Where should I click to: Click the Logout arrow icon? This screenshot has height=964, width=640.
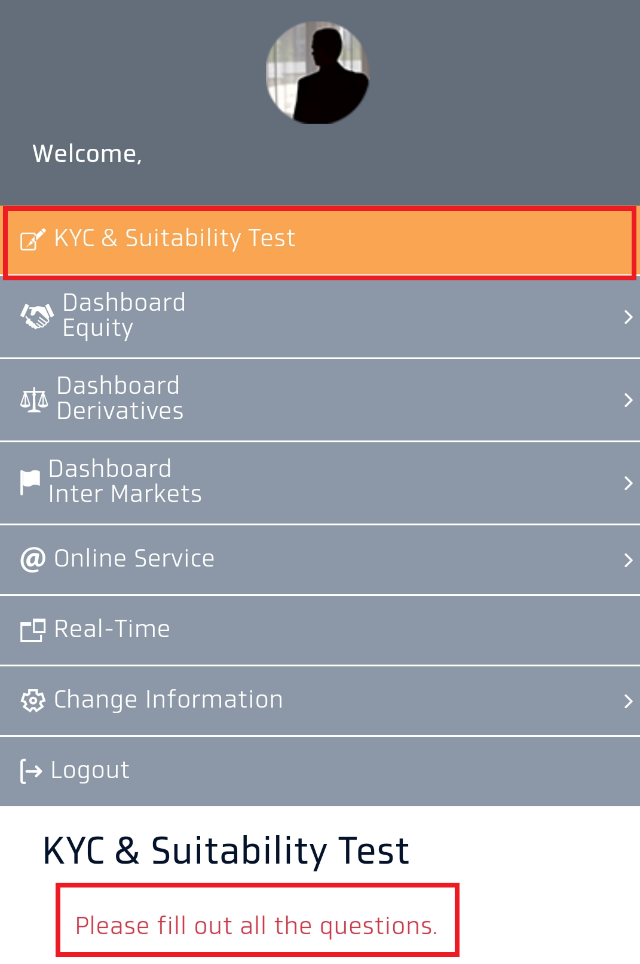click(31, 771)
